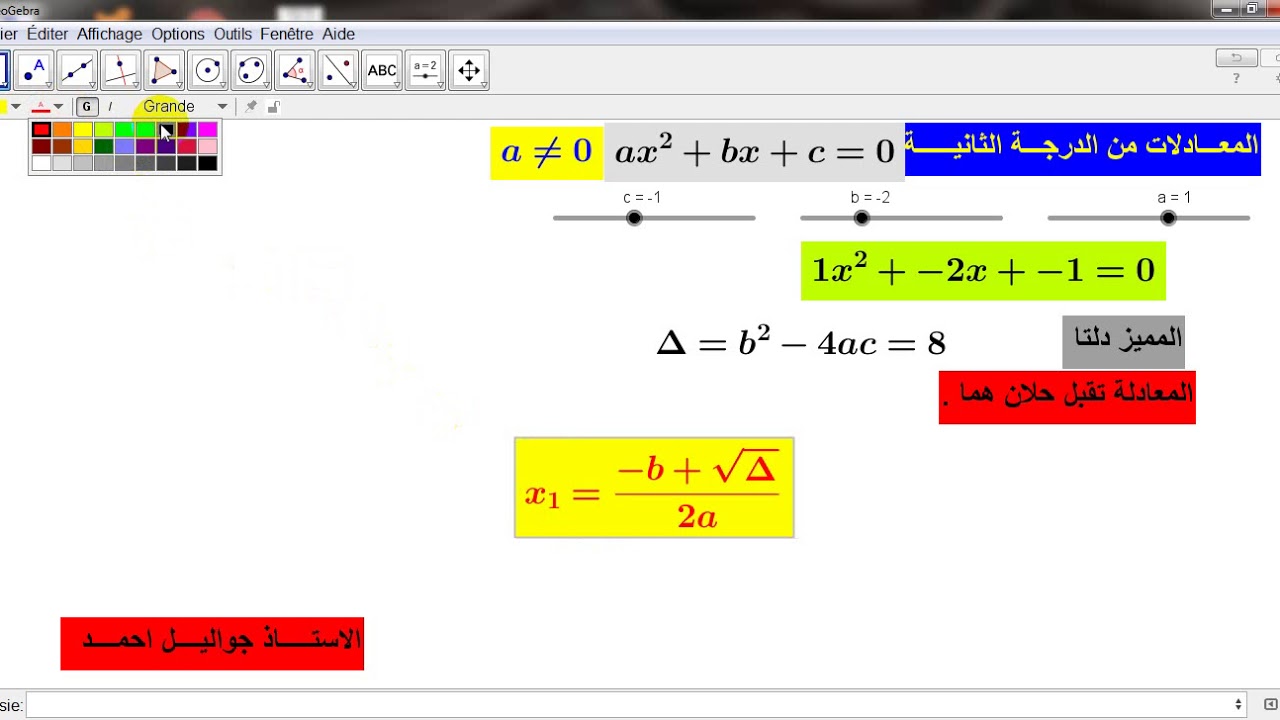Select the red Arabic author name box
The height and width of the screenshot is (720, 1280).
coord(212,643)
